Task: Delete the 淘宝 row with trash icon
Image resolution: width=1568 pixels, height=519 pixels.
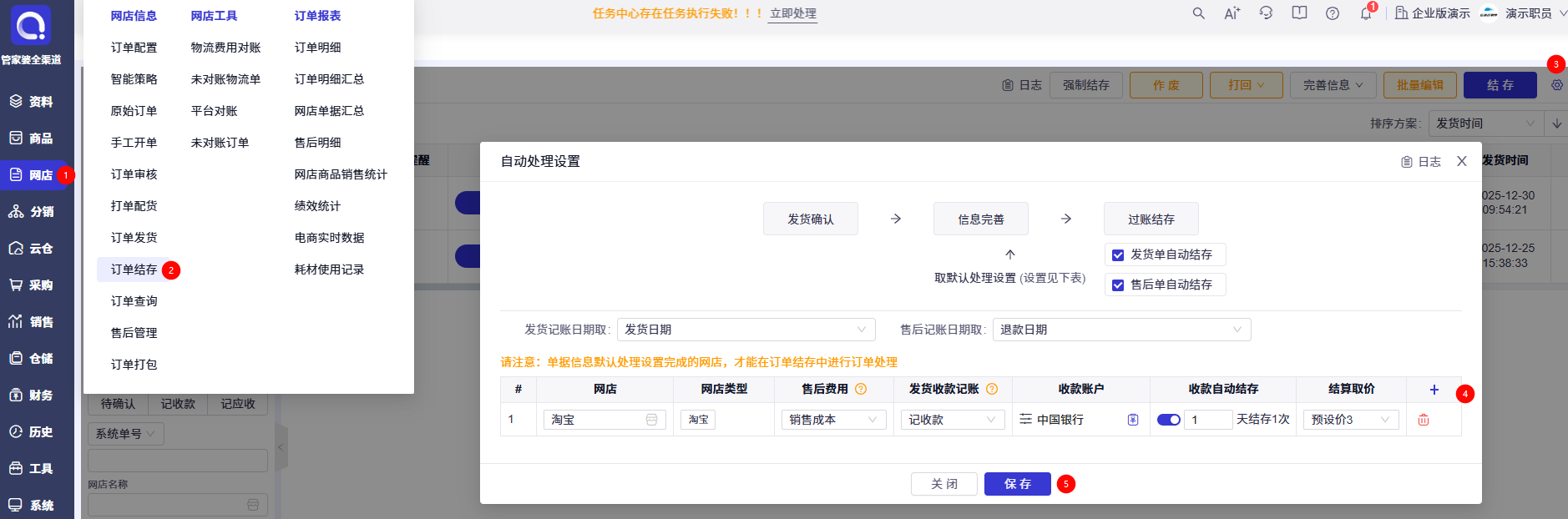Action: [x=1424, y=420]
